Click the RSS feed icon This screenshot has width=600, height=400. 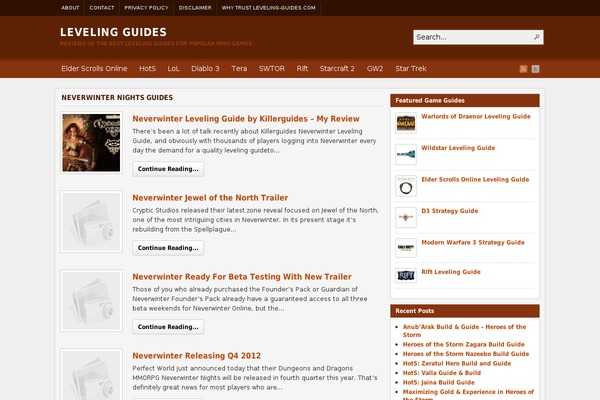pyautogui.click(x=523, y=69)
